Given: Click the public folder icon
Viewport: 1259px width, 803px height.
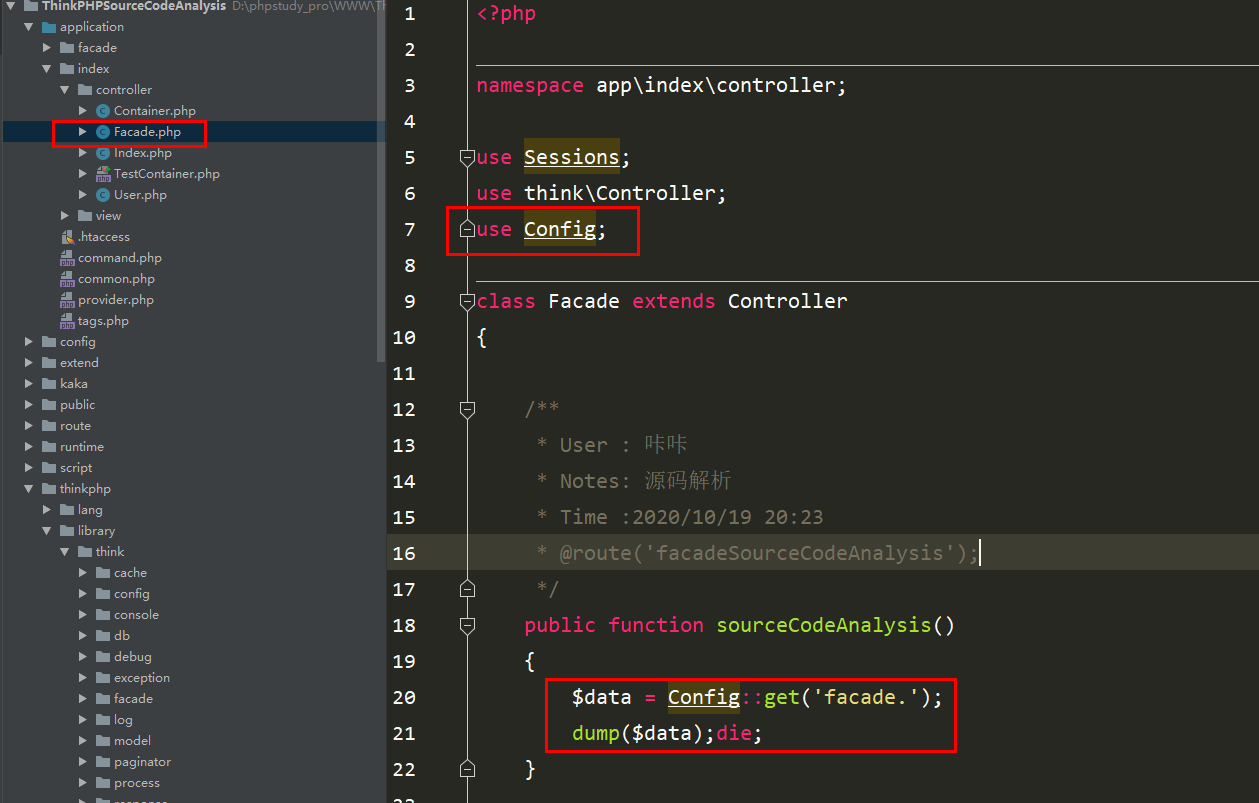Looking at the screenshot, I should (x=49, y=405).
